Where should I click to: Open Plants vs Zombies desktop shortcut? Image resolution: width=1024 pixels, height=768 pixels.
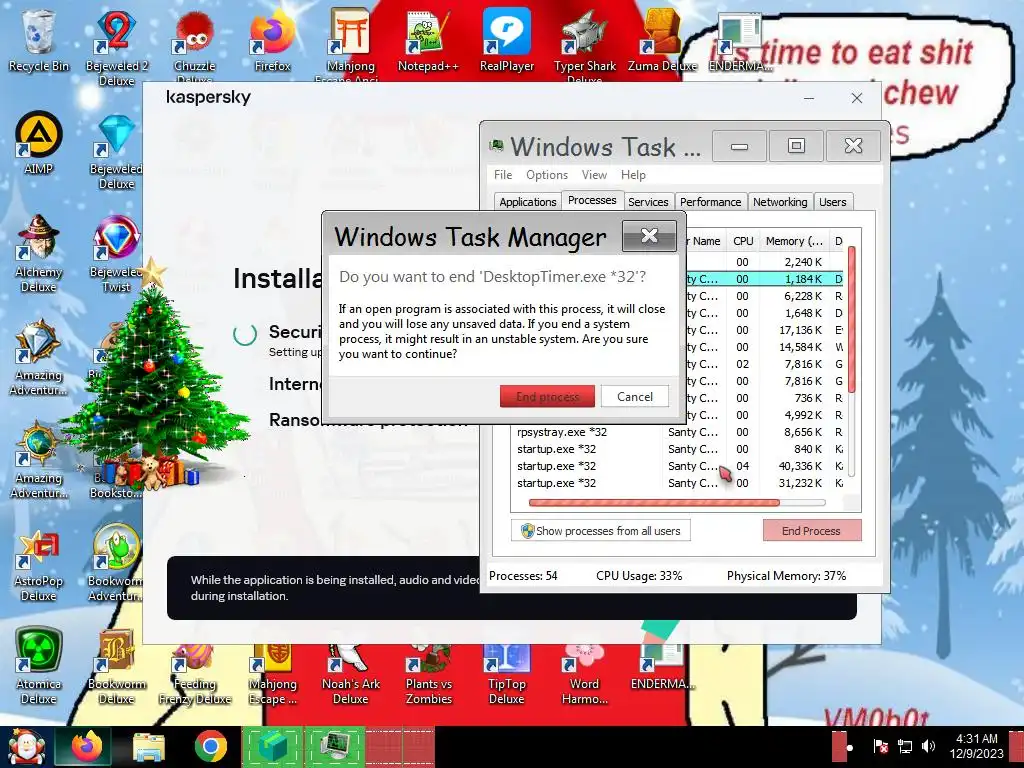(428, 675)
